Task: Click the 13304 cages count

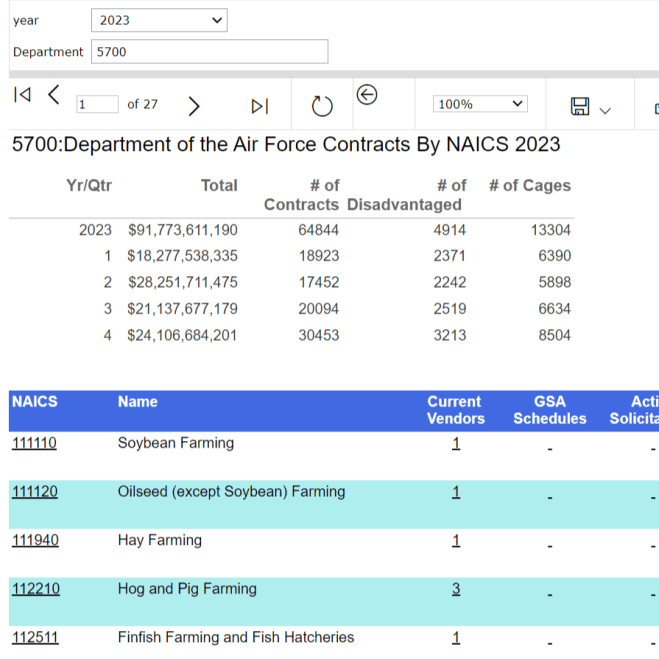Action: 551,230
